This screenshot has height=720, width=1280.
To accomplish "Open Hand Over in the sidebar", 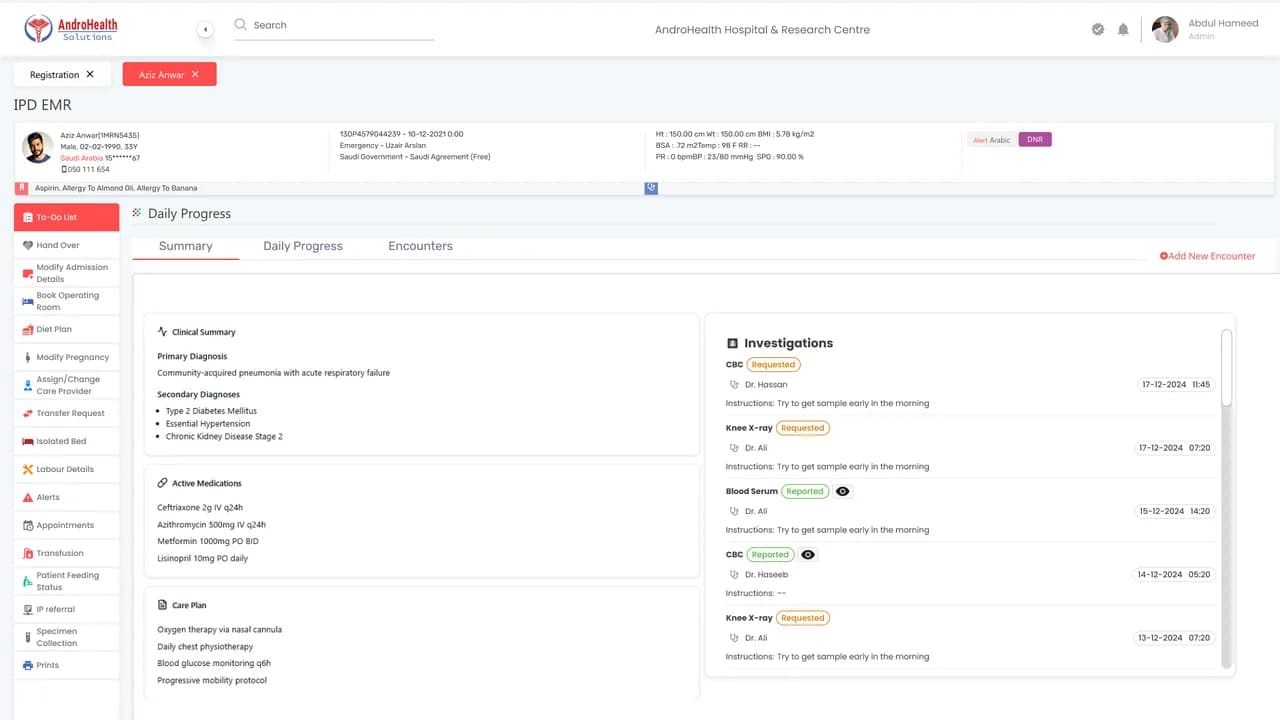I will [x=66, y=245].
